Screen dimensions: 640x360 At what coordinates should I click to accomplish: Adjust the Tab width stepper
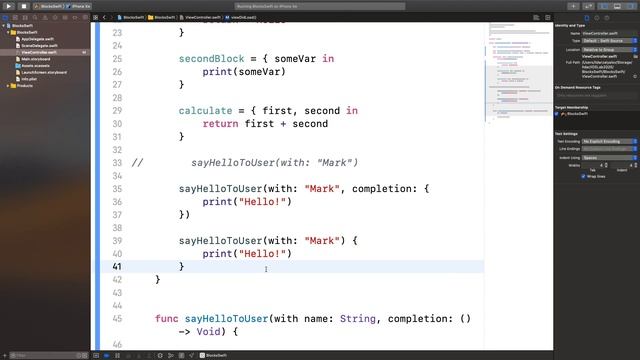click(606, 165)
